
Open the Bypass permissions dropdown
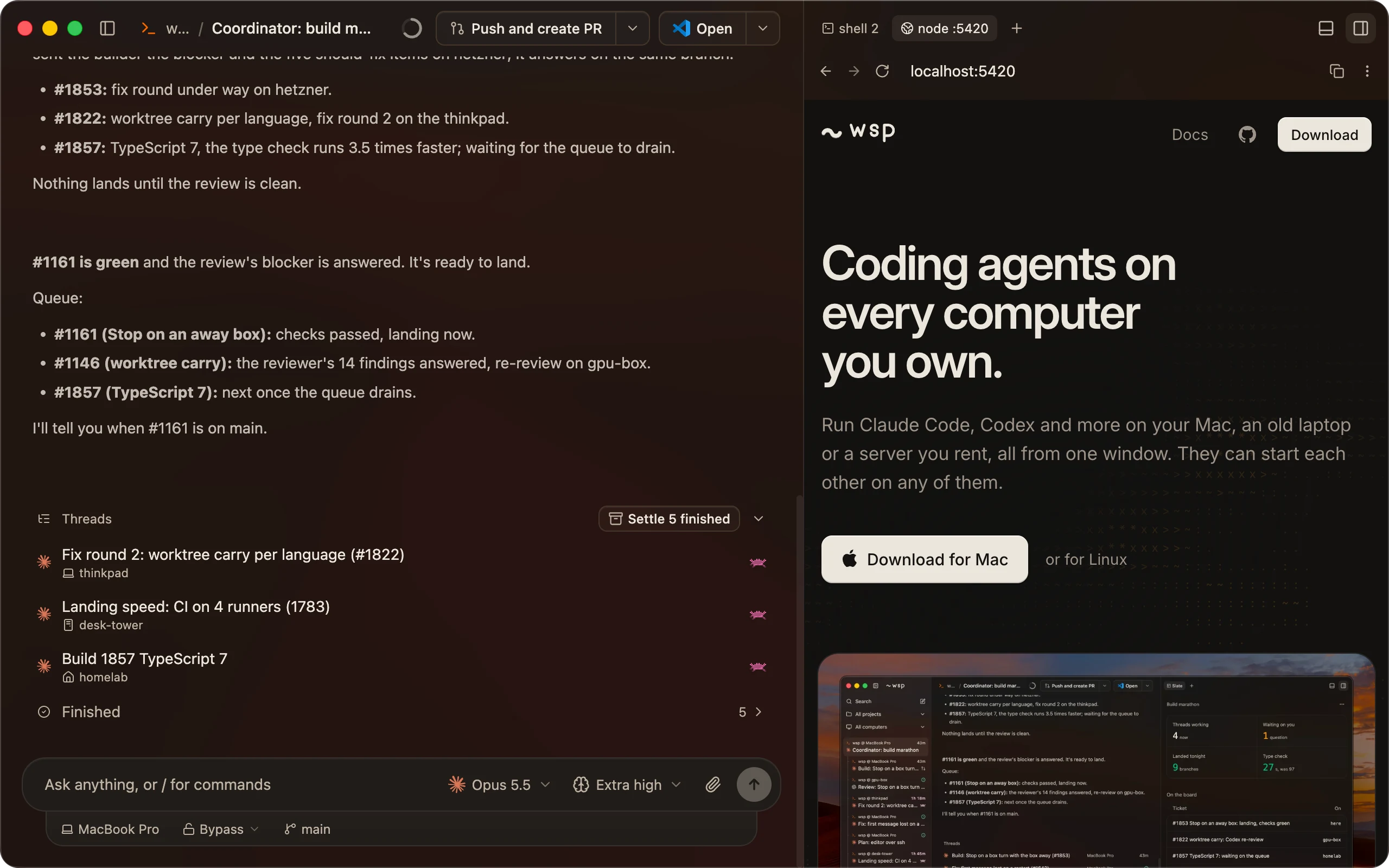click(221, 829)
